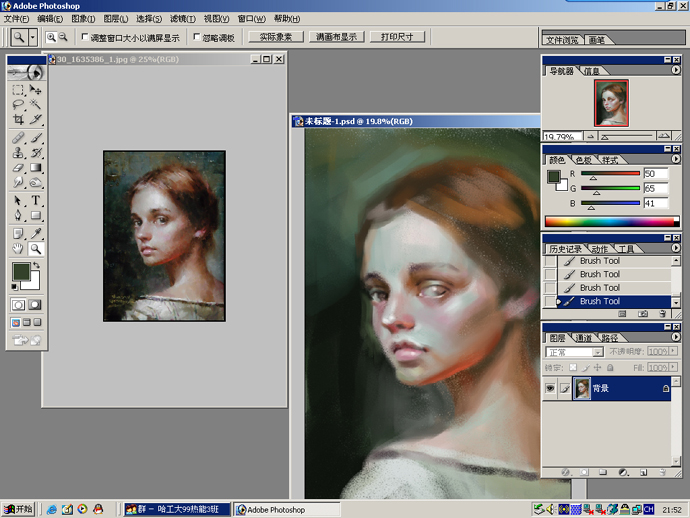Open the tool preset picker dropdown arrow

coord(33,37)
